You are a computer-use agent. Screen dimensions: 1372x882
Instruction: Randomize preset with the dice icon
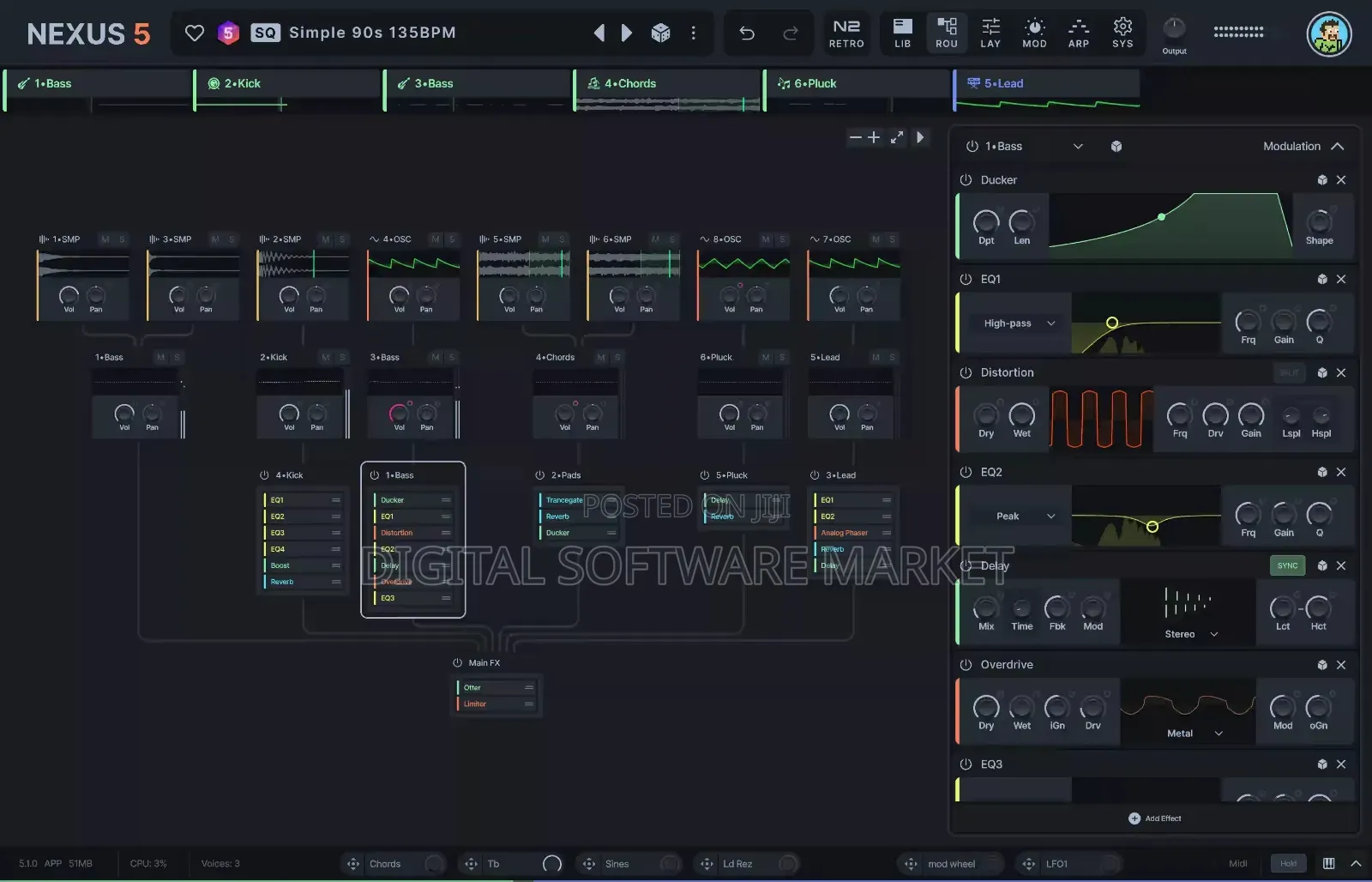[x=660, y=33]
